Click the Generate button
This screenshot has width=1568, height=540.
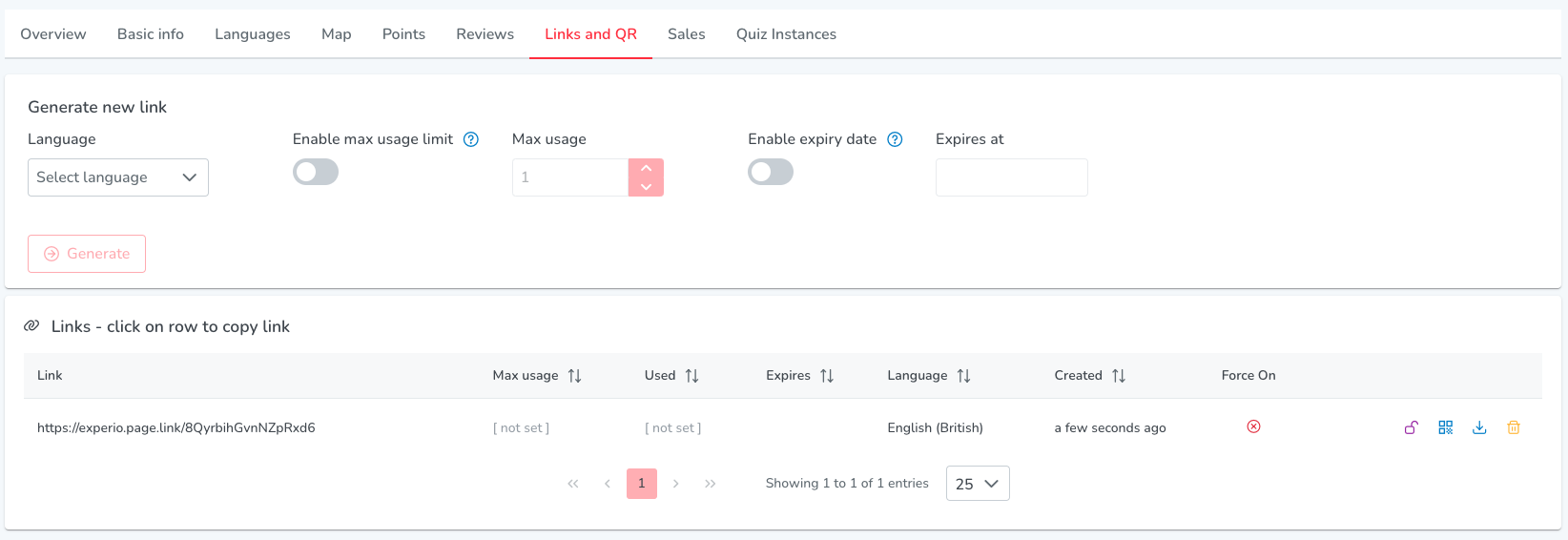point(87,254)
